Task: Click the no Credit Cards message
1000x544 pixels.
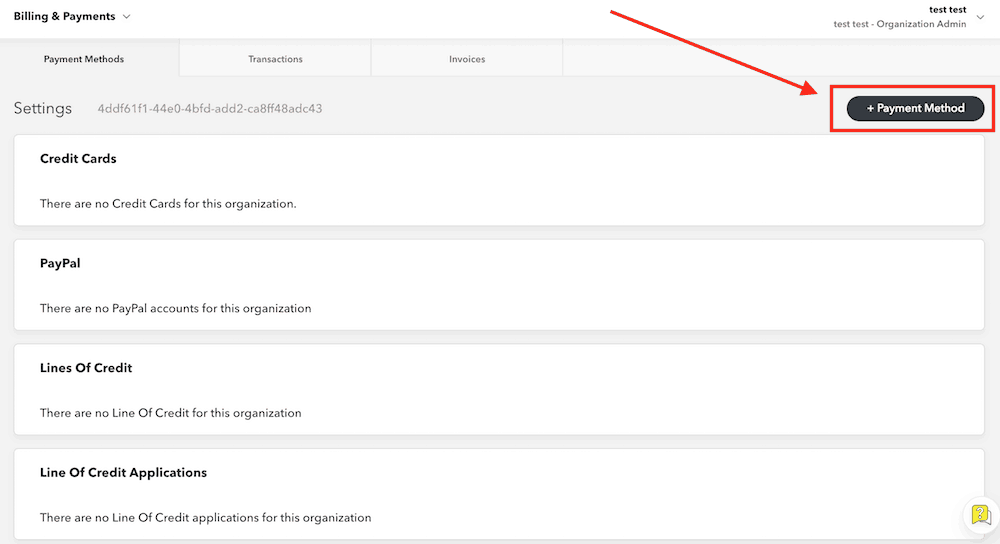Action: 168,204
